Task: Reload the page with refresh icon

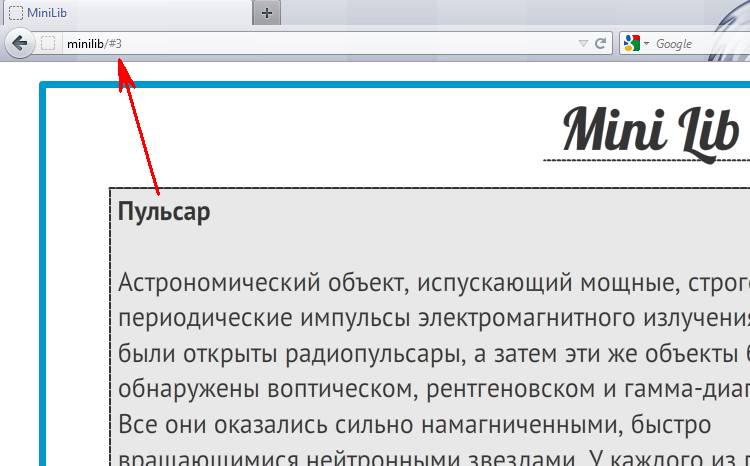Action: pyautogui.click(x=601, y=44)
